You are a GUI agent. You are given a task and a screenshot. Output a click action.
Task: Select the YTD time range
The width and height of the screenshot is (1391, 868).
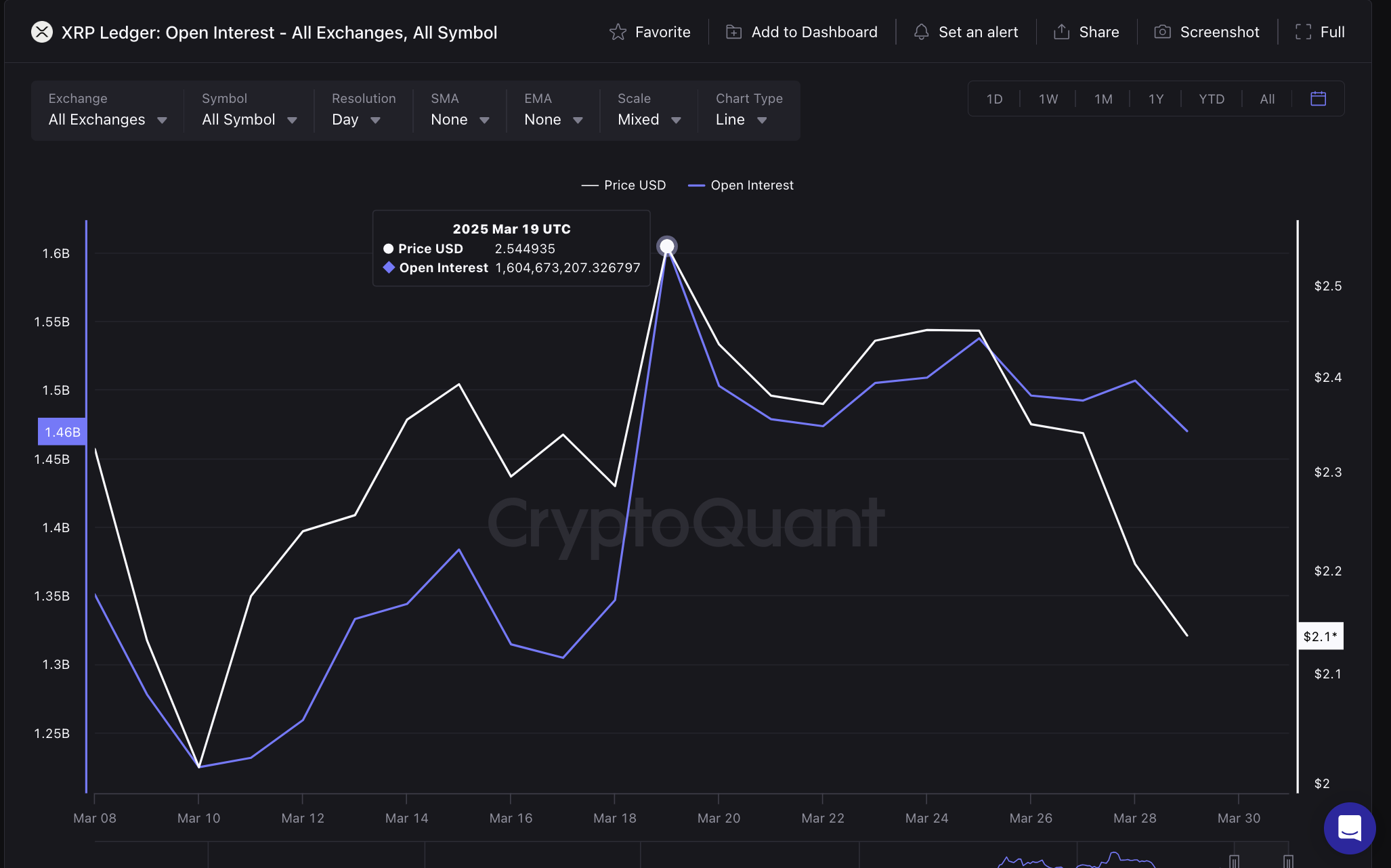(x=1212, y=99)
